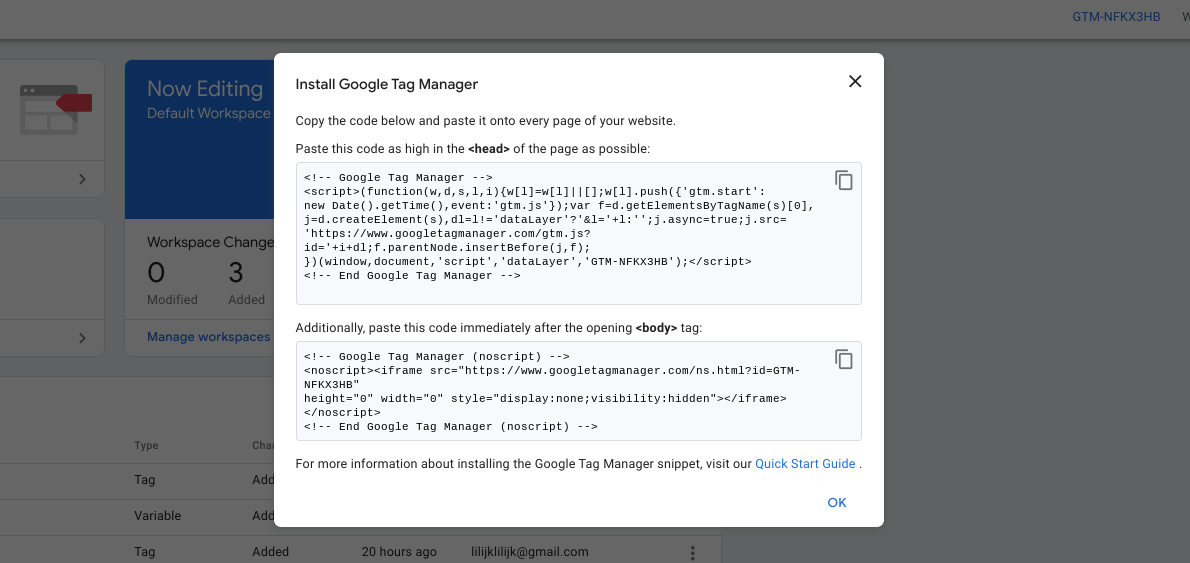Click the Type column header
This screenshot has width=1190, height=563.
(x=146, y=445)
